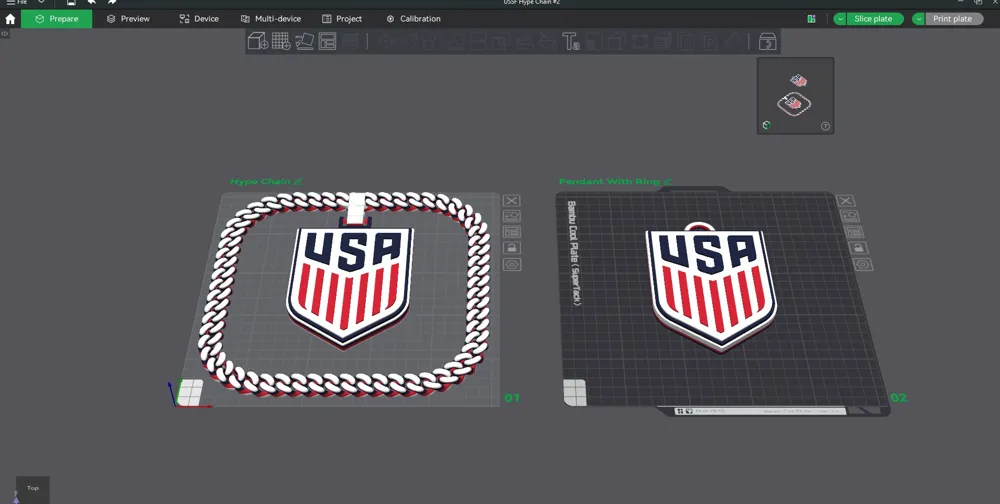
Task: Remove the Hype Chain plate
Action: coord(511,201)
